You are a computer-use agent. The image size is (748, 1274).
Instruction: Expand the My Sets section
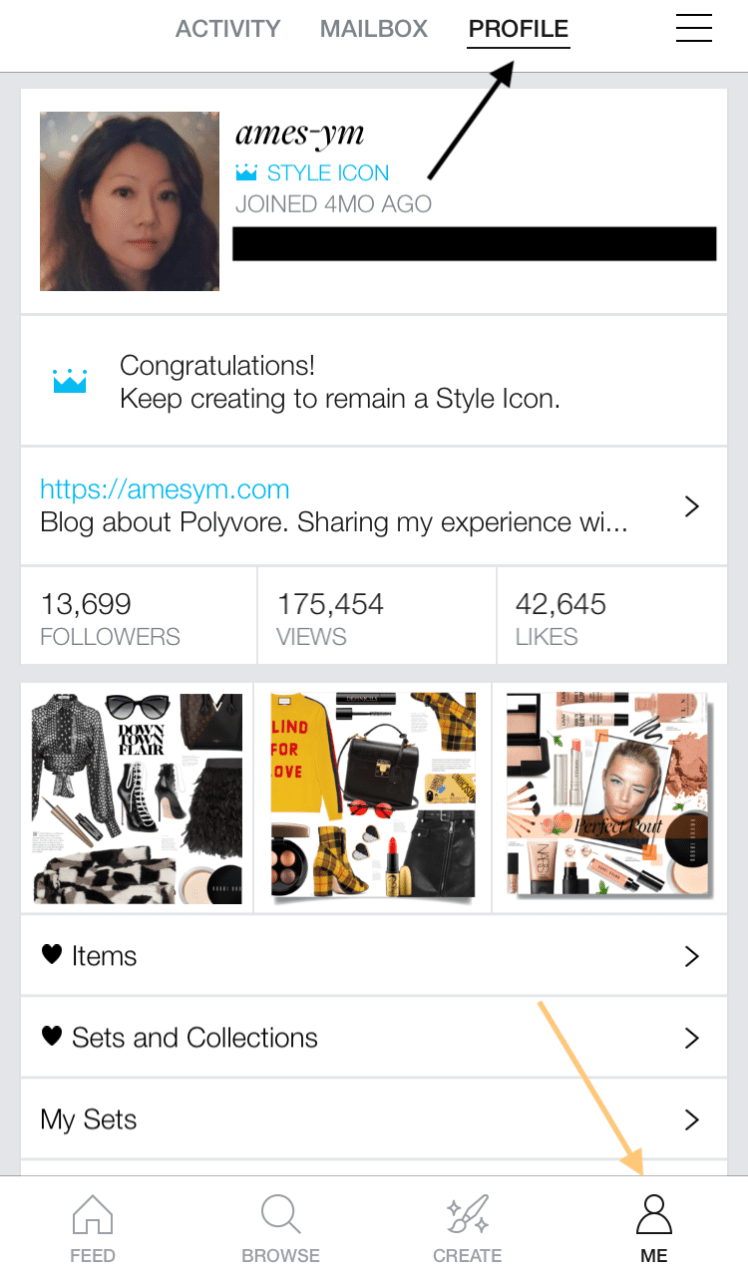pyautogui.click(x=692, y=1119)
